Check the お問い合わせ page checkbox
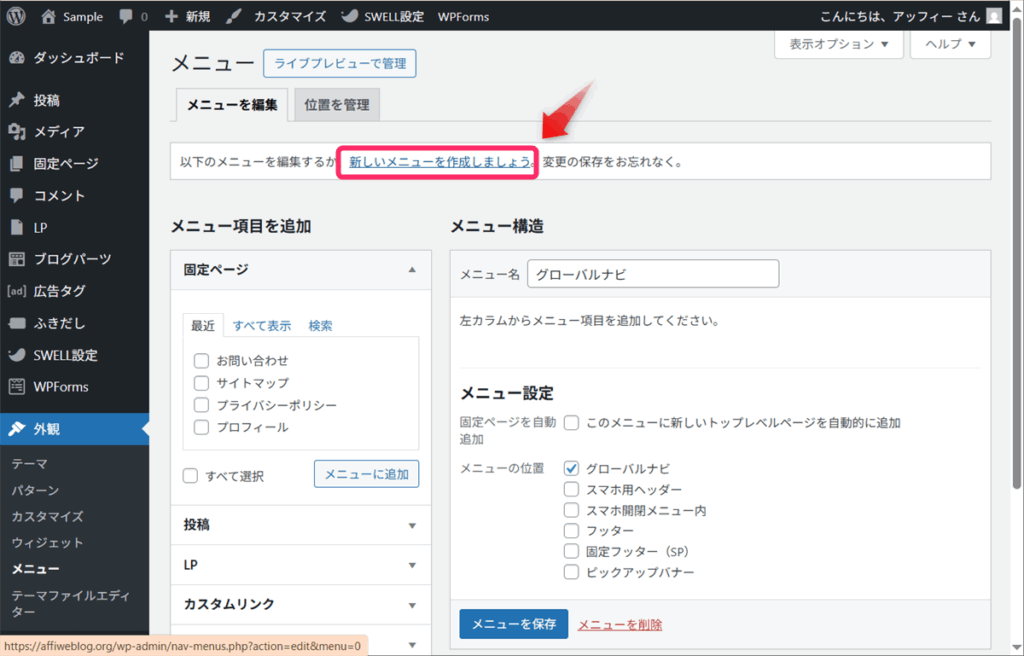This screenshot has height=656, width=1024. tap(201, 361)
